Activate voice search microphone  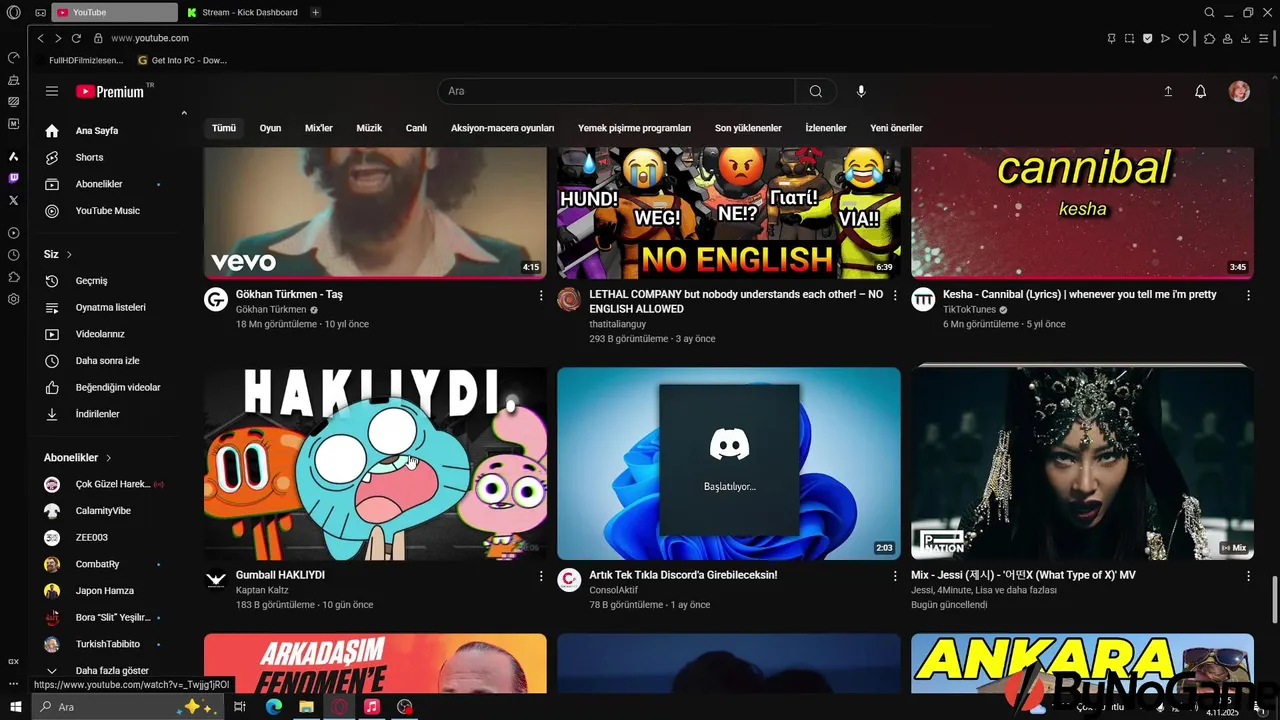click(861, 91)
